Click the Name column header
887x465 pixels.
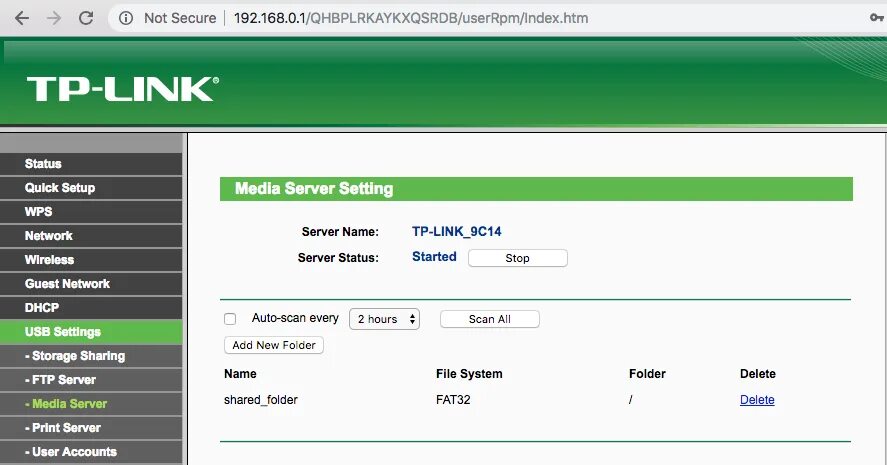[240, 374]
